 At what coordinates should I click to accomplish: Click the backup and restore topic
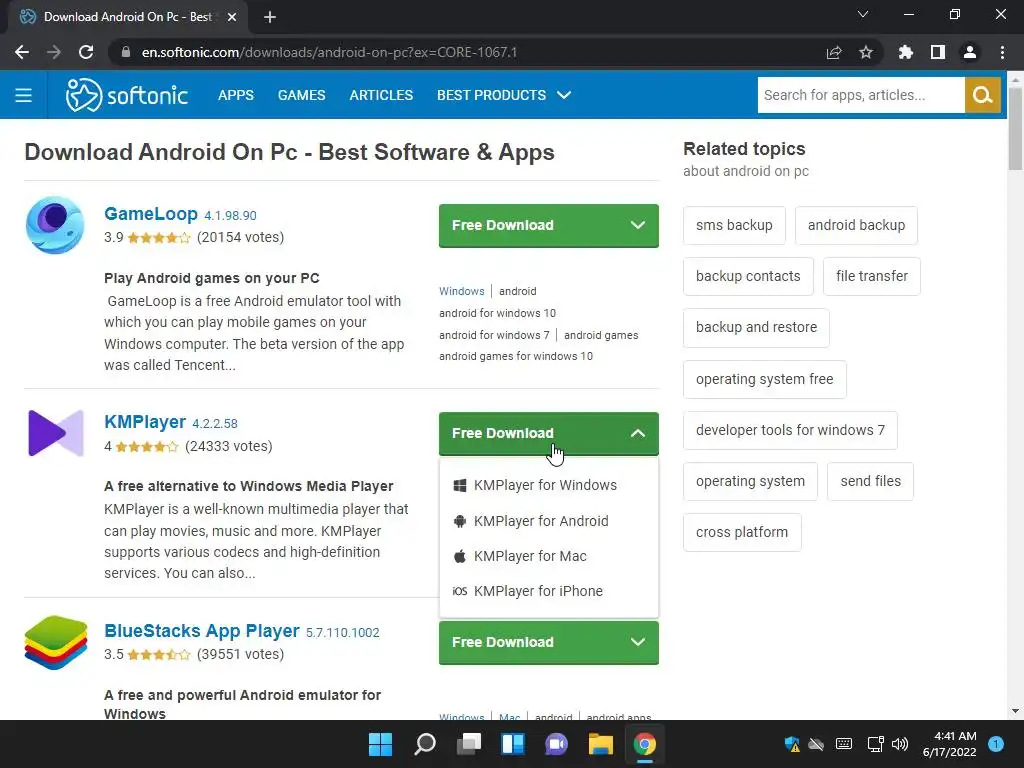point(756,328)
